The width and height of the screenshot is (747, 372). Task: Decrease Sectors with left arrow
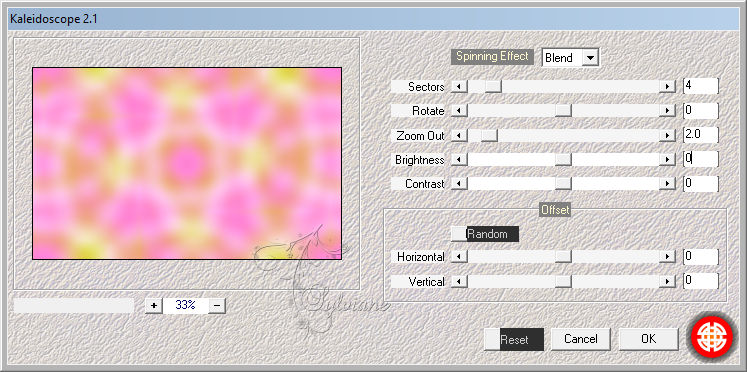459,87
